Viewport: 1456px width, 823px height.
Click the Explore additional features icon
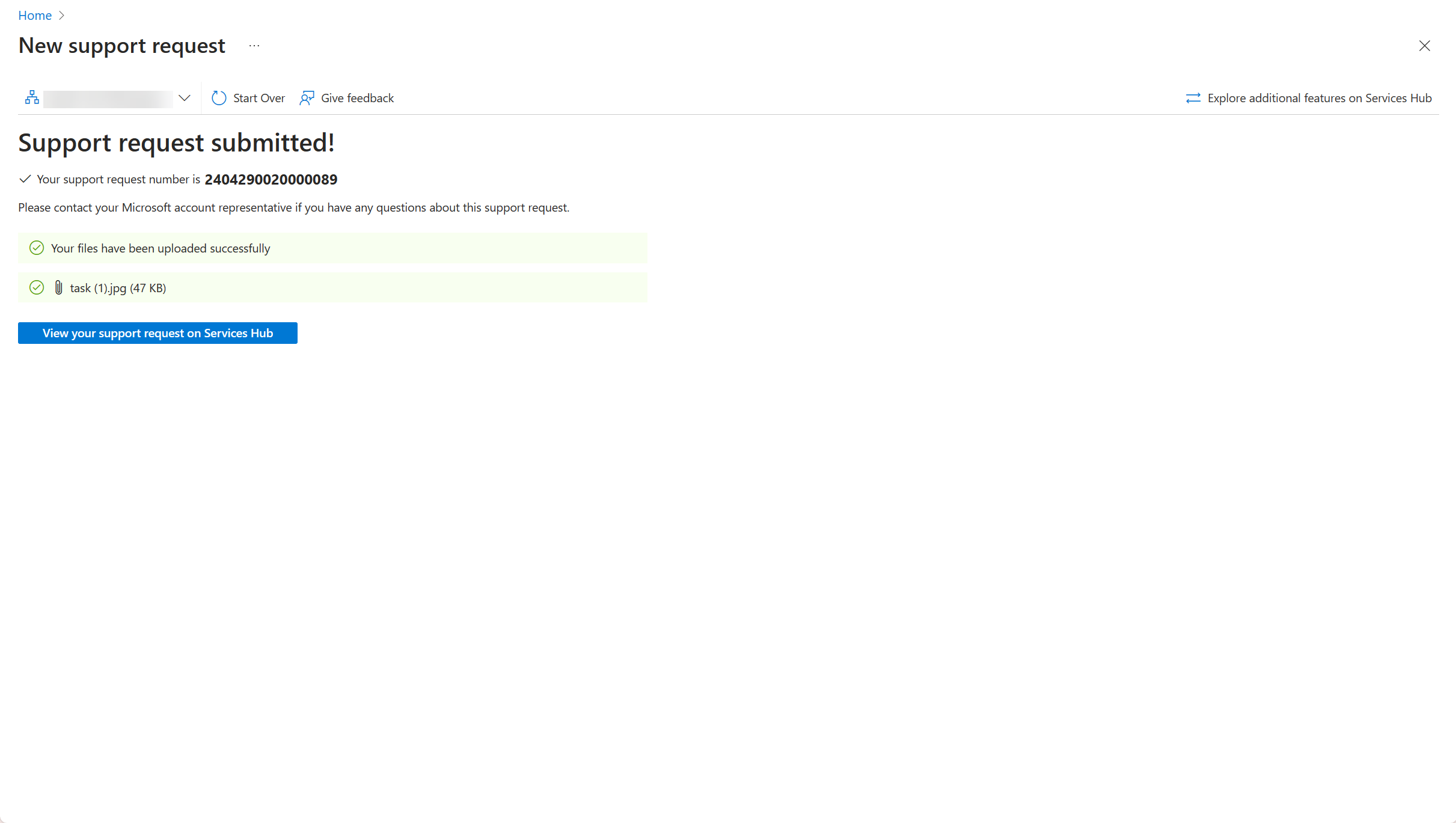coord(1192,97)
